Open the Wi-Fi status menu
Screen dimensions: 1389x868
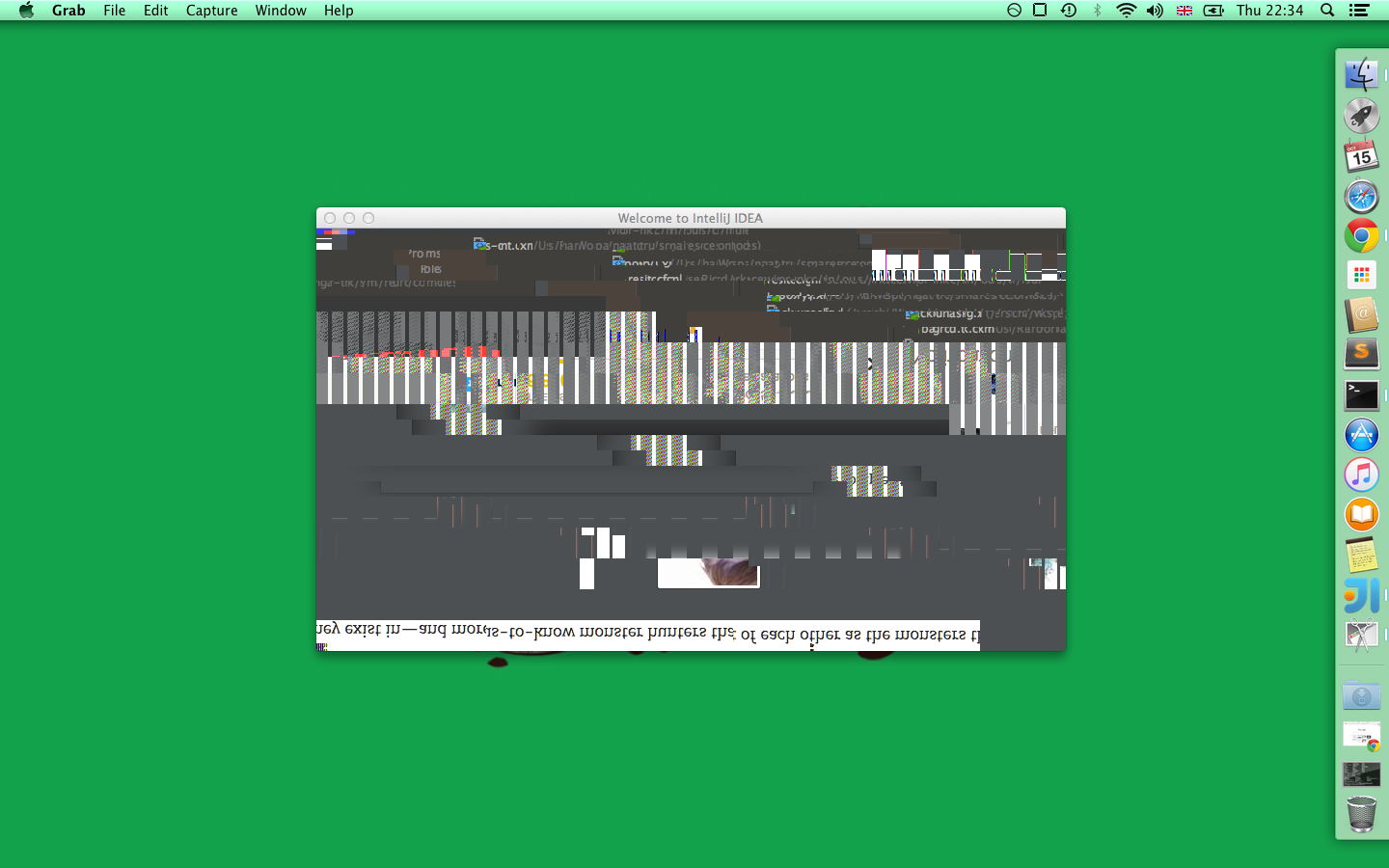(x=1126, y=11)
